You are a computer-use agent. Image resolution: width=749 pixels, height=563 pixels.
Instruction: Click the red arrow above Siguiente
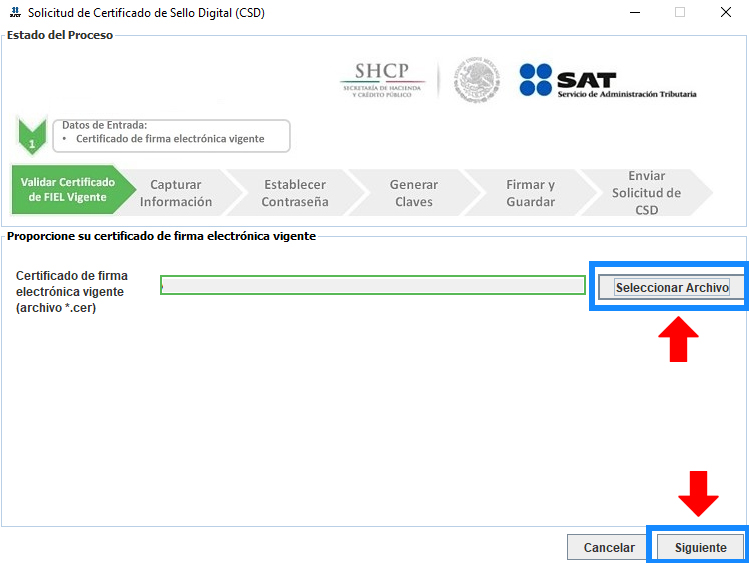(699, 493)
